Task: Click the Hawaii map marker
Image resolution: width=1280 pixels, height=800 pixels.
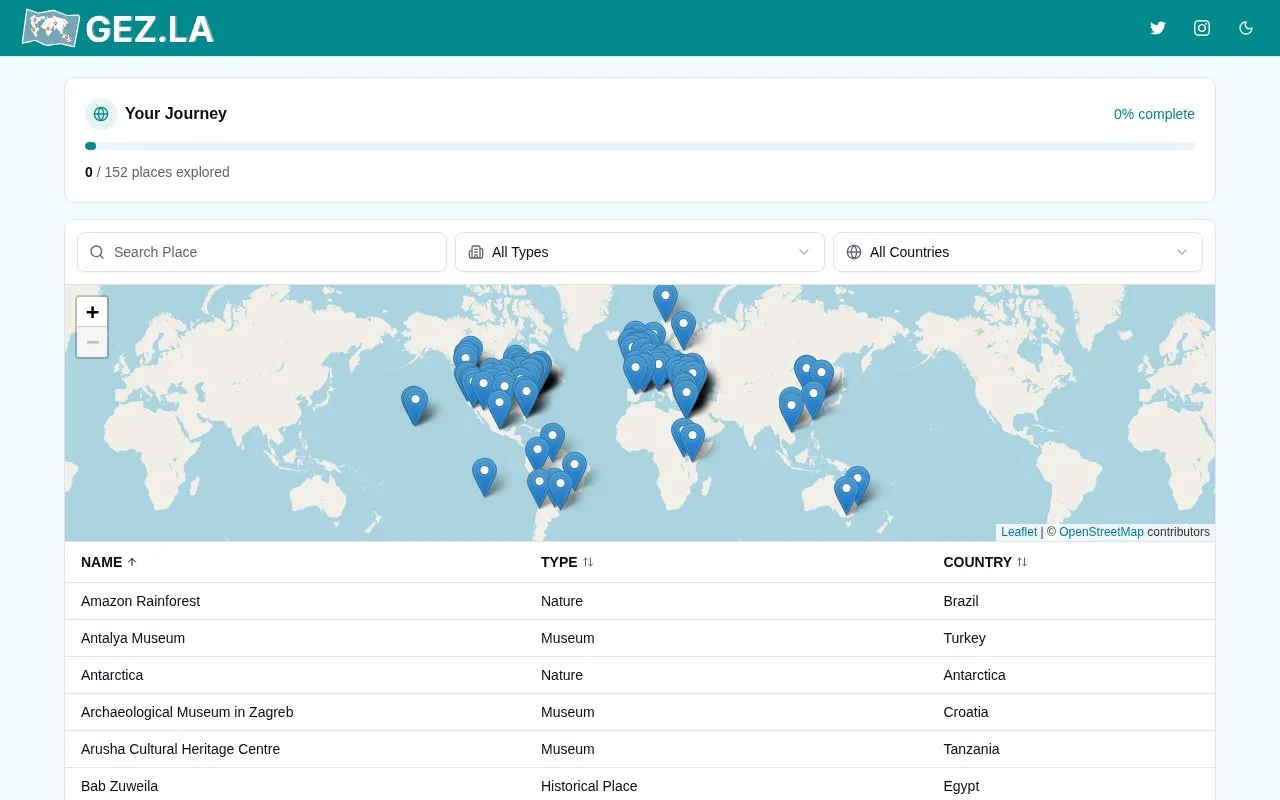Action: point(414,404)
